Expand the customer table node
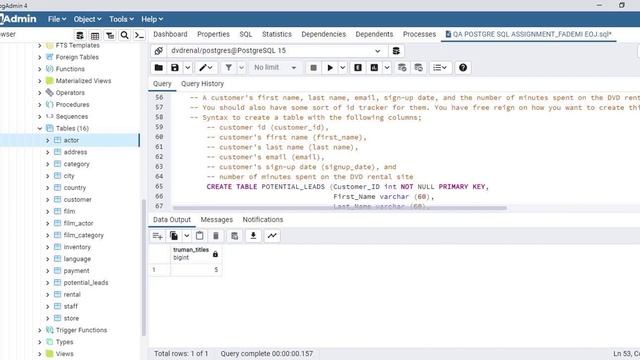Viewport: 640px width, 360px height. 47,200
